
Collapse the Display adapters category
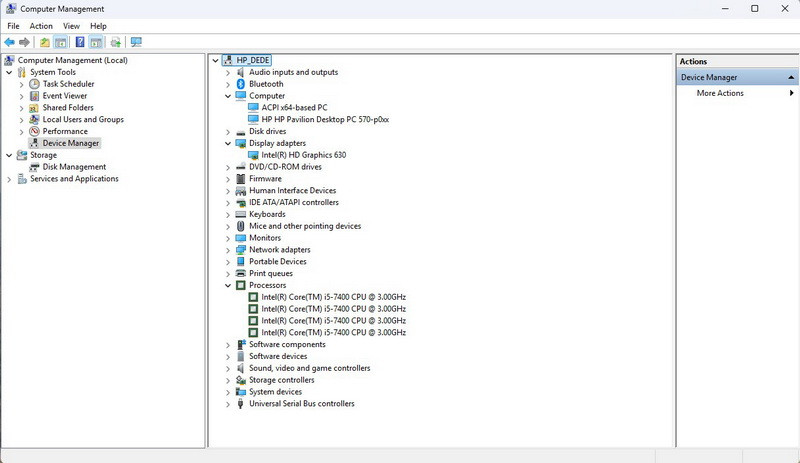(x=228, y=143)
